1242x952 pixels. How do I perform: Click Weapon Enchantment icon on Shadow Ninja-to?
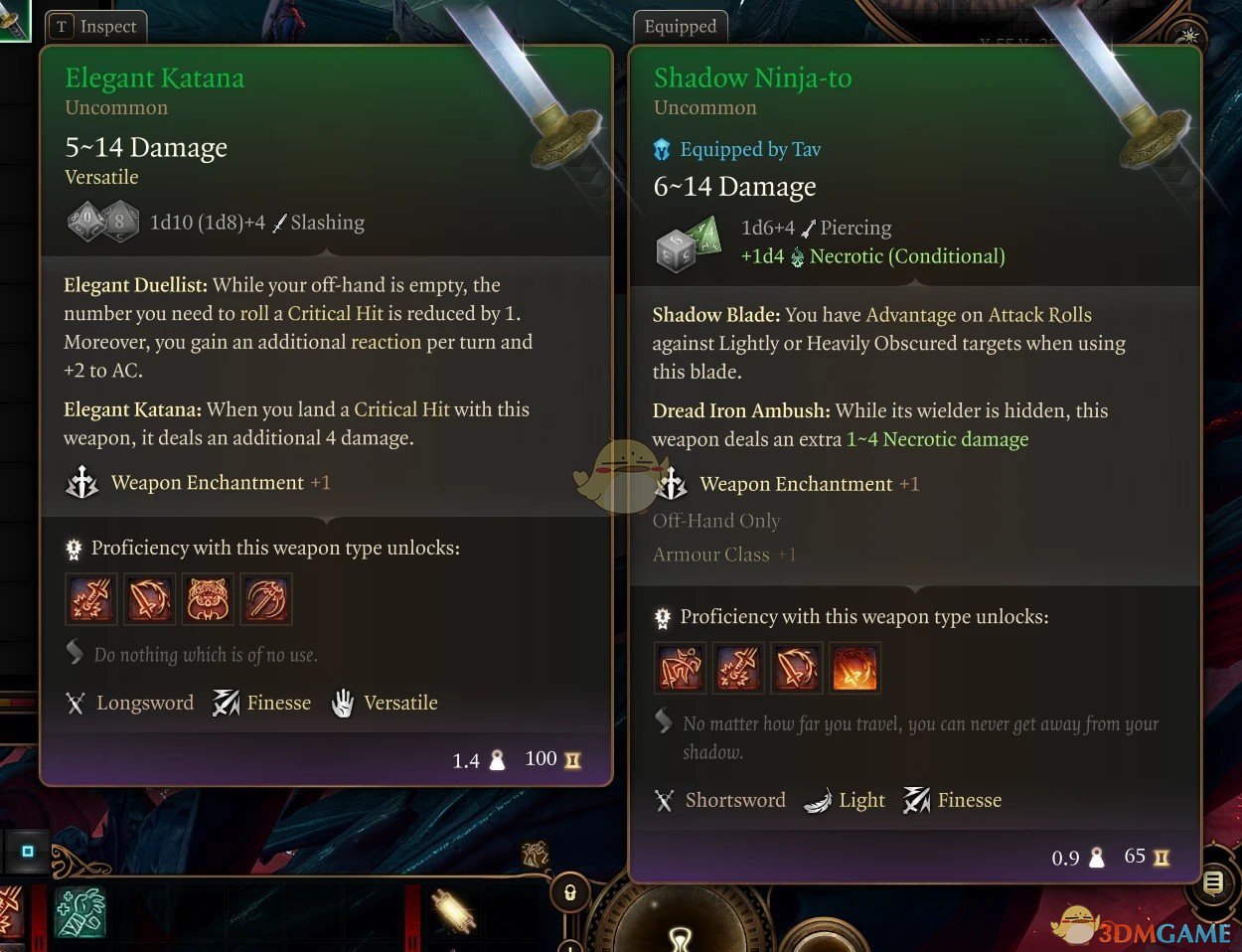(x=671, y=484)
